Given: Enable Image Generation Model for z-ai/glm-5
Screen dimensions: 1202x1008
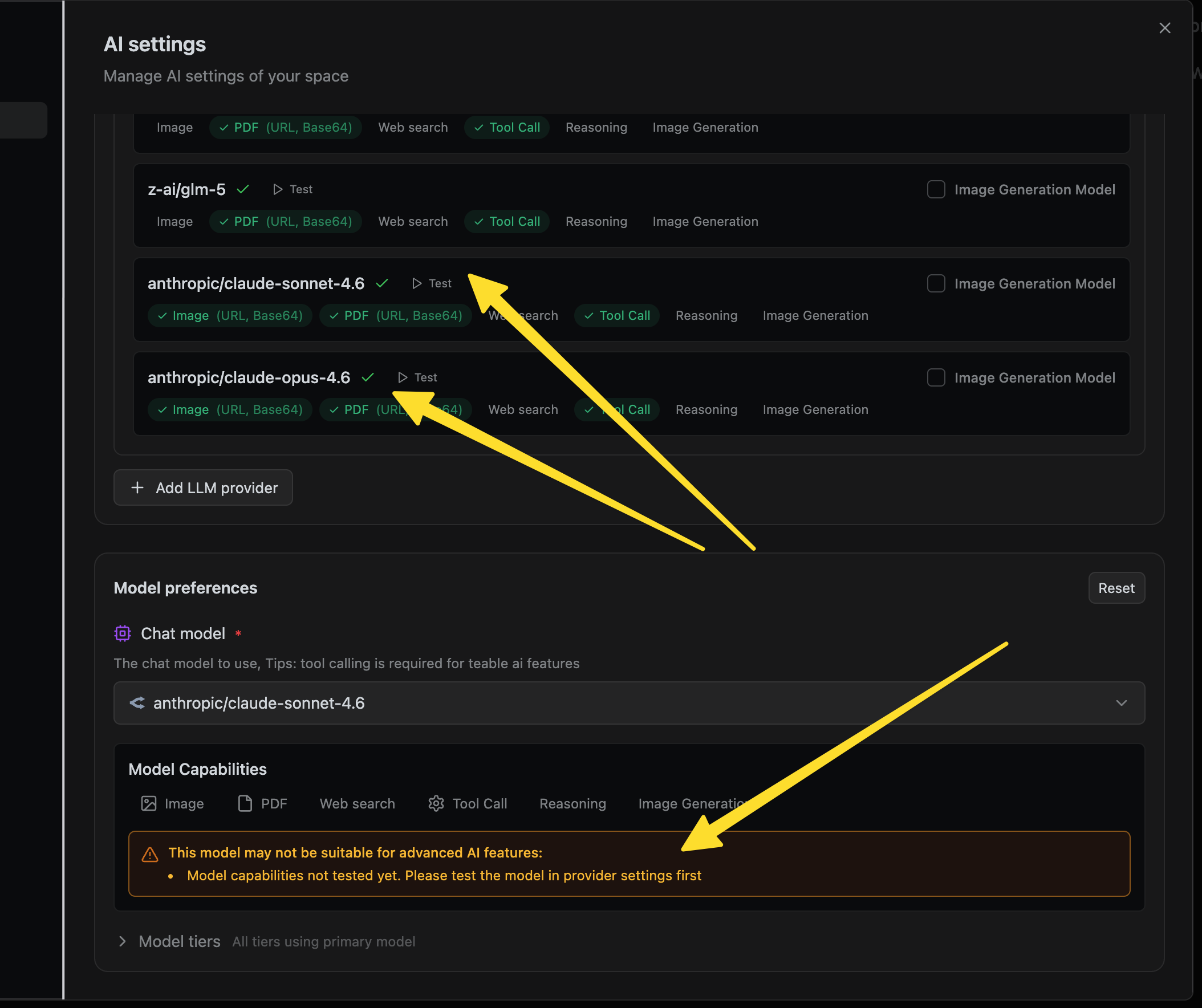Looking at the screenshot, I should [x=936, y=189].
